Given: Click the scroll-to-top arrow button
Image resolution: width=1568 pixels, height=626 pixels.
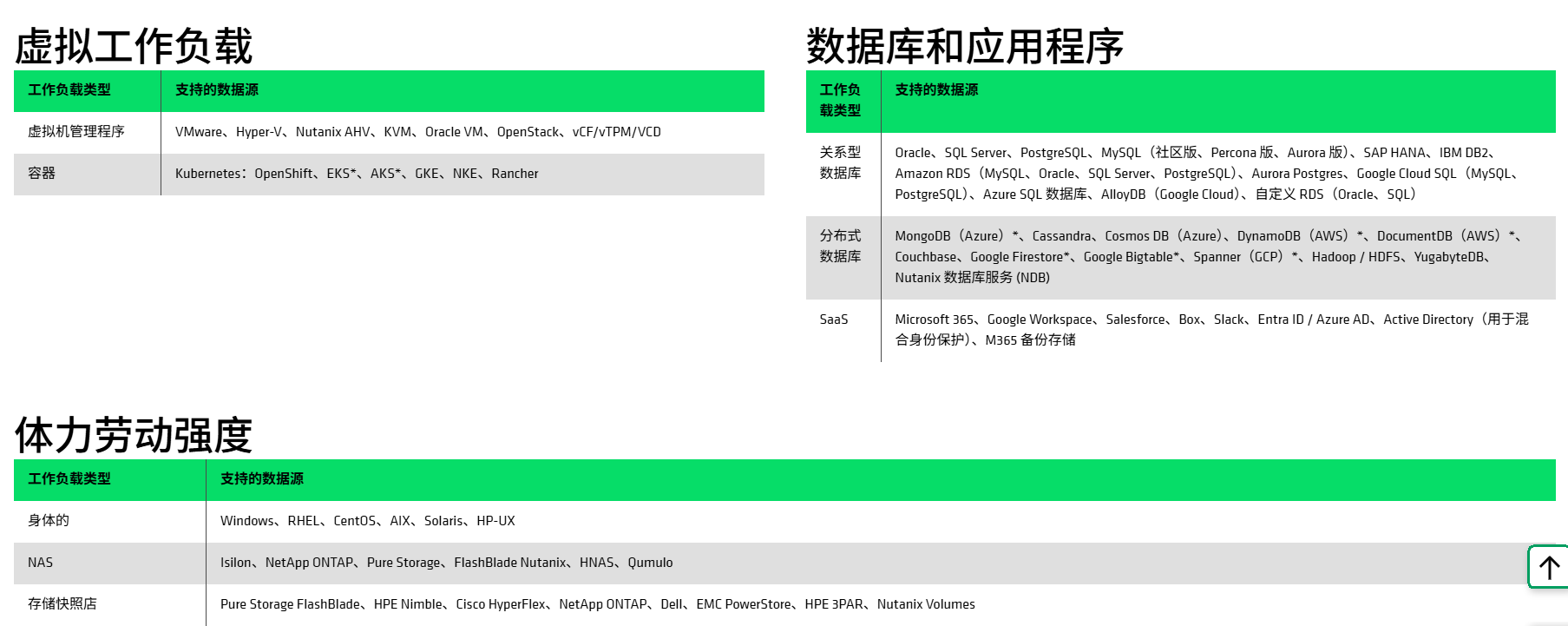Looking at the screenshot, I should pyautogui.click(x=1548, y=568).
